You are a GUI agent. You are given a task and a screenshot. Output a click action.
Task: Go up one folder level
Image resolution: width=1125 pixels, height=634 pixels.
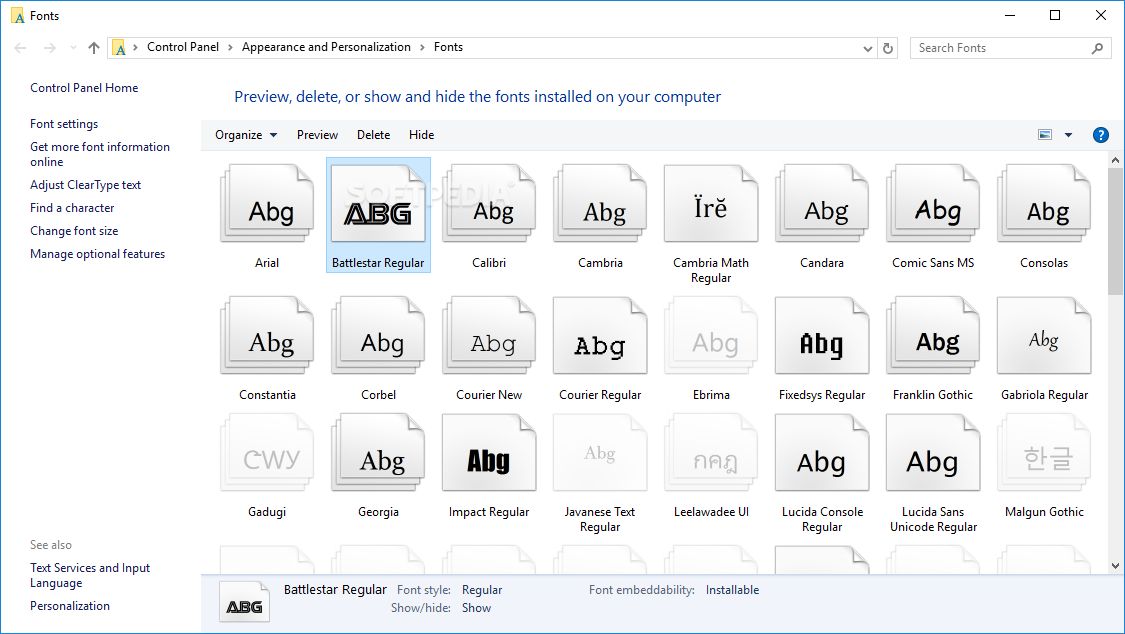[94, 48]
